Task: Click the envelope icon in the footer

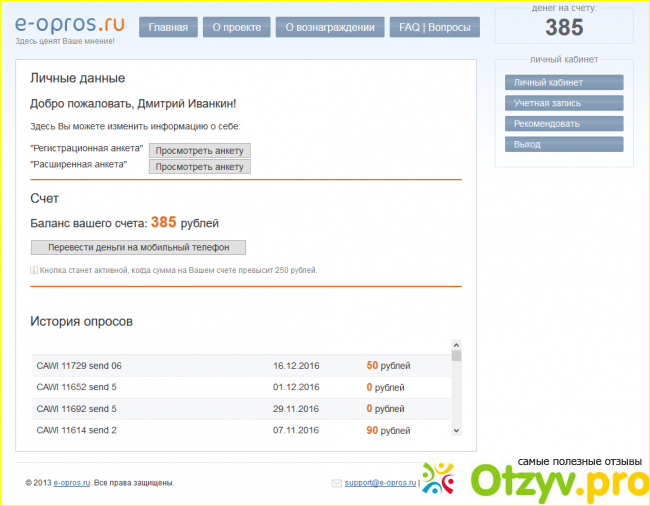Action: (x=336, y=483)
